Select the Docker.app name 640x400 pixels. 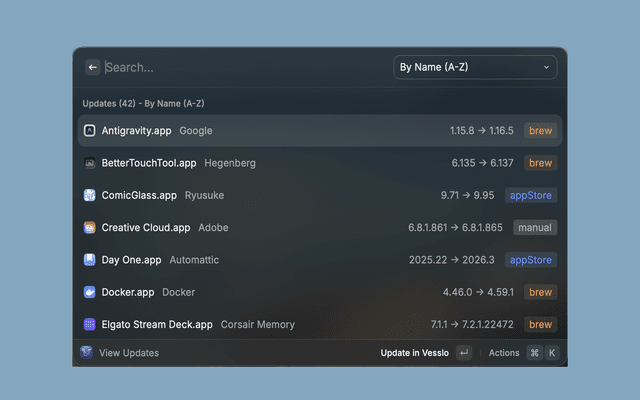point(128,292)
